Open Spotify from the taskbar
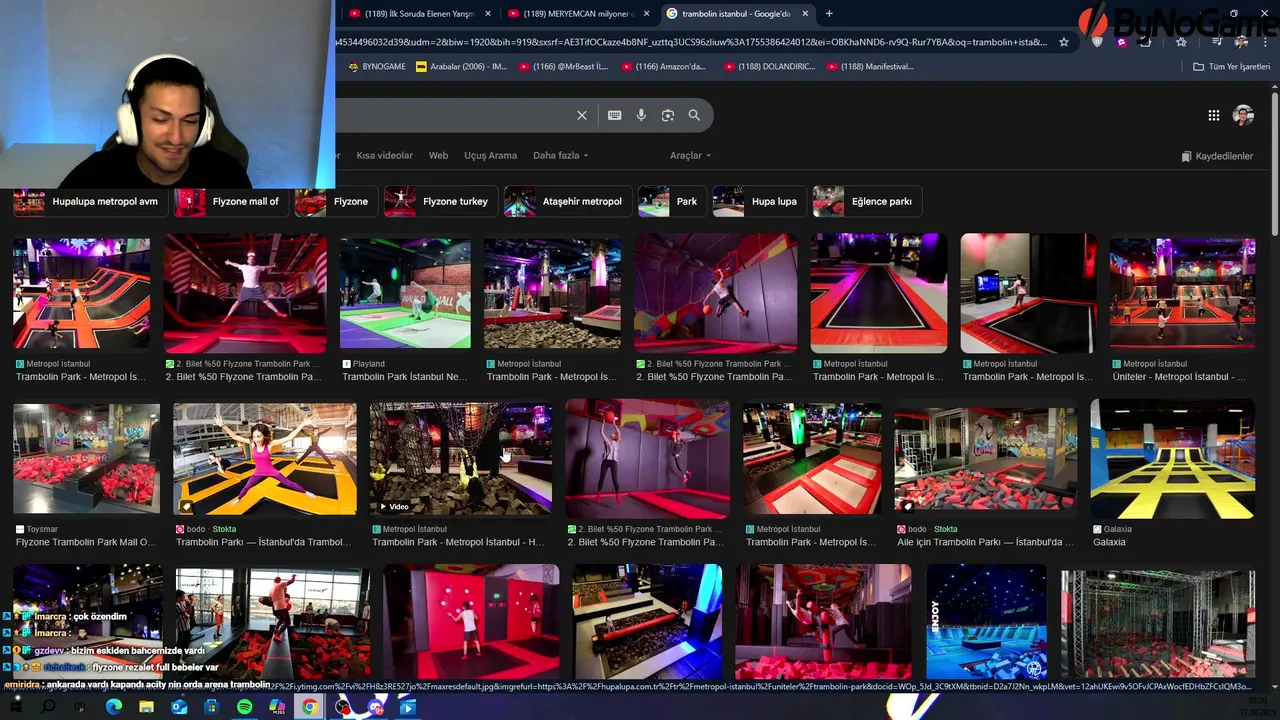 (245, 707)
